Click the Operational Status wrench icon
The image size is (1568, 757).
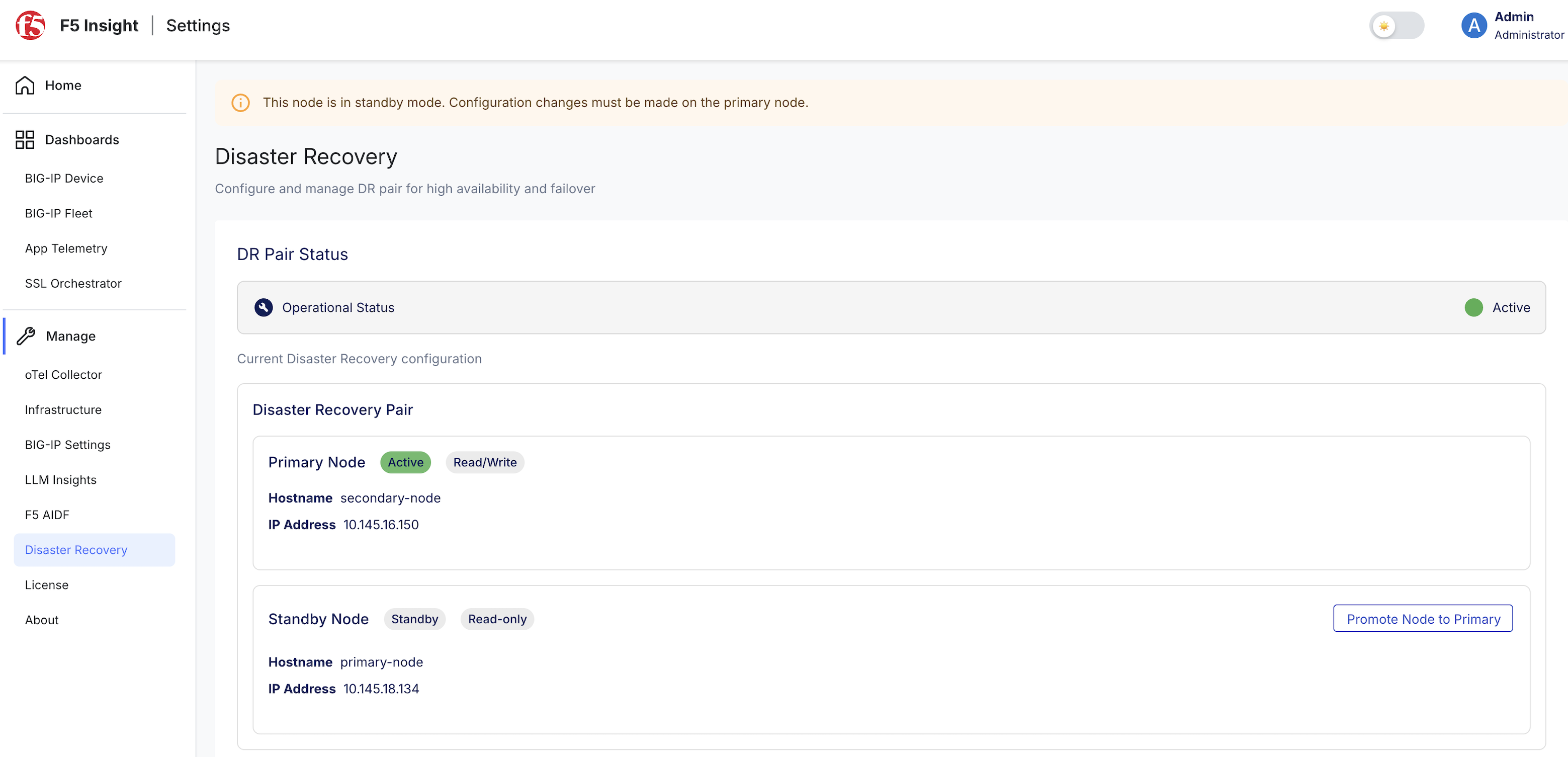264,307
